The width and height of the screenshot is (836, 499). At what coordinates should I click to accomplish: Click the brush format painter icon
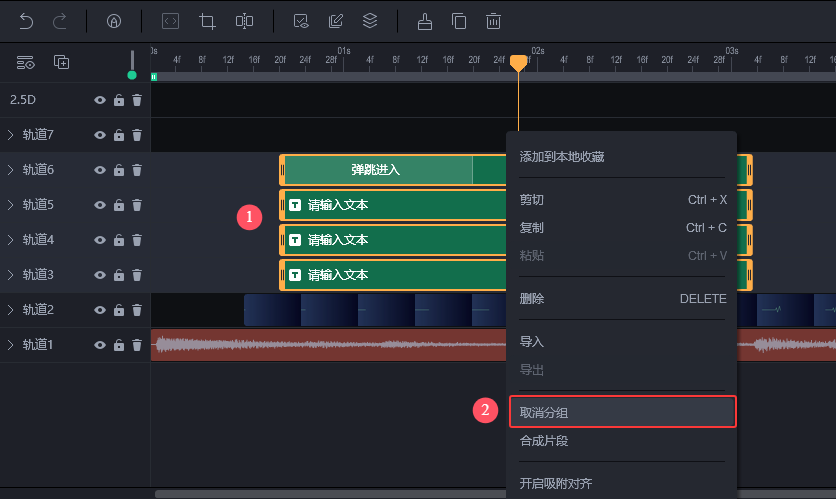coord(425,20)
